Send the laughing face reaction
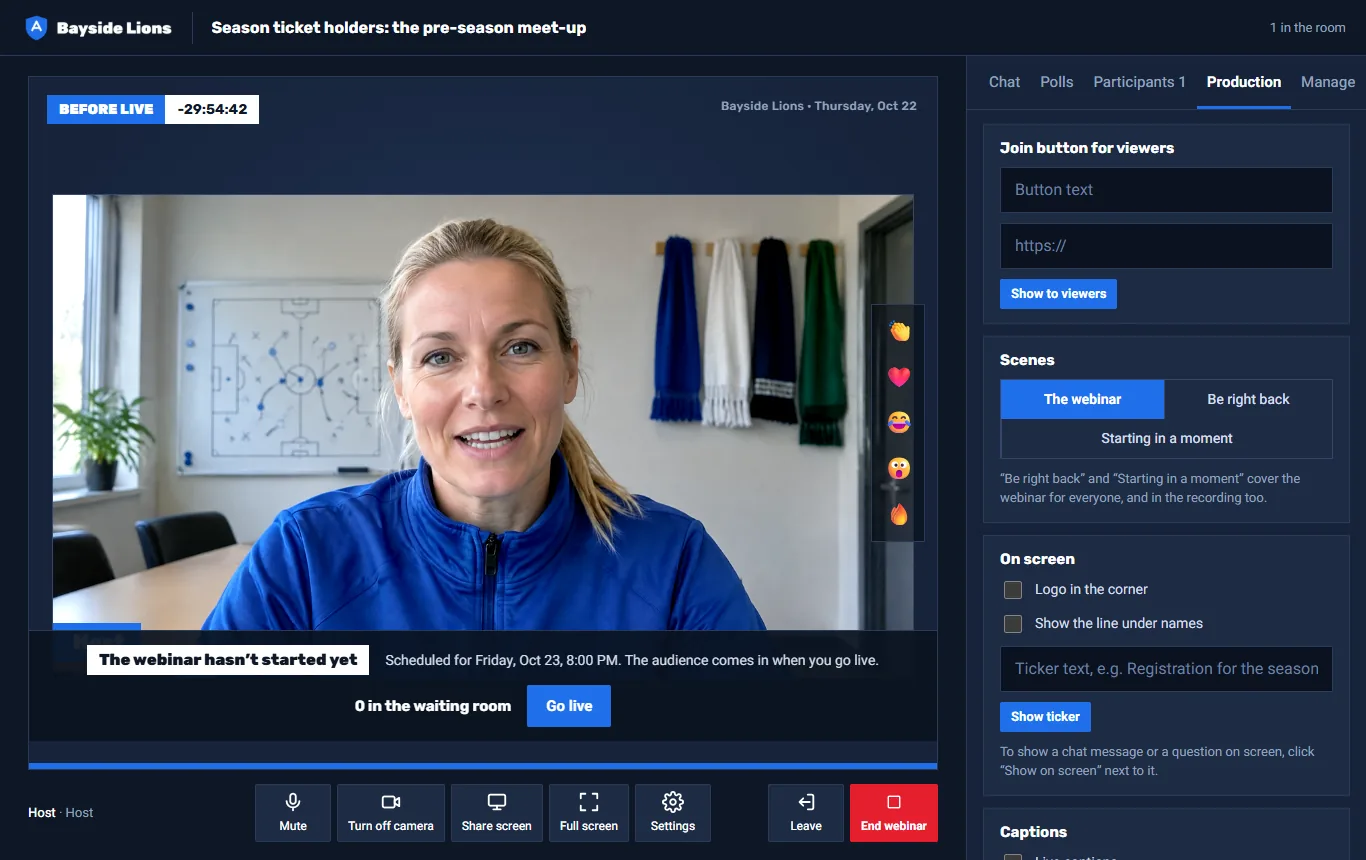Image resolution: width=1366 pixels, height=860 pixels. click(x=899, y=423)
